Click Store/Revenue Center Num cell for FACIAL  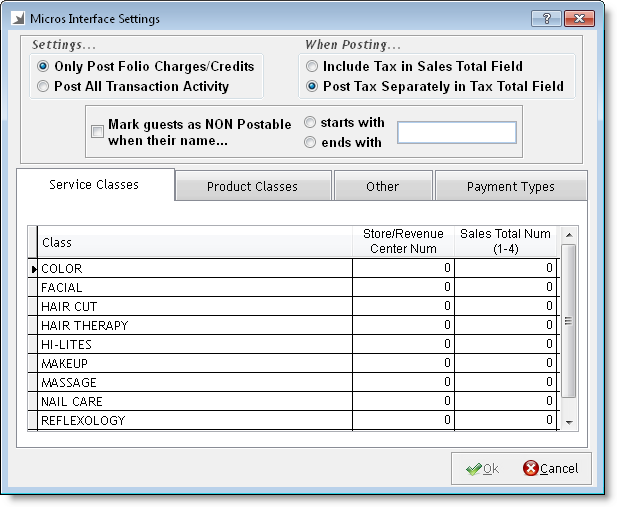coord(403,288)
